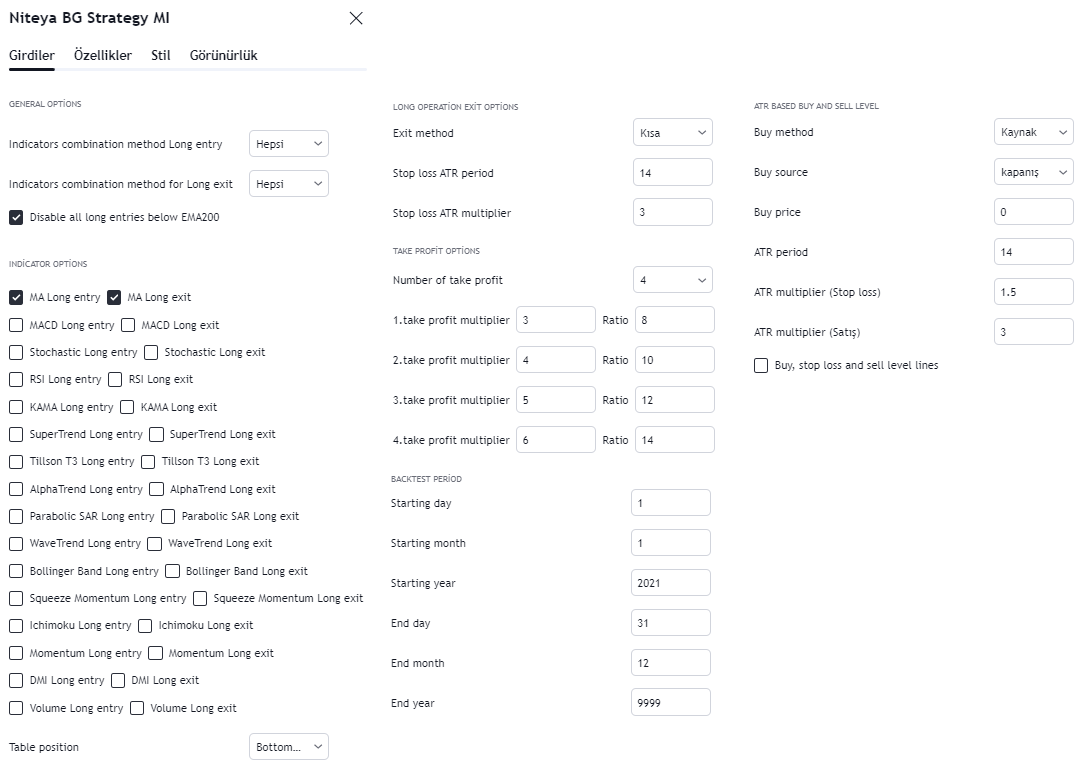Open Indicators combination method Long entry dropdown
1084x766 pixels.
[x=288, y=144]
